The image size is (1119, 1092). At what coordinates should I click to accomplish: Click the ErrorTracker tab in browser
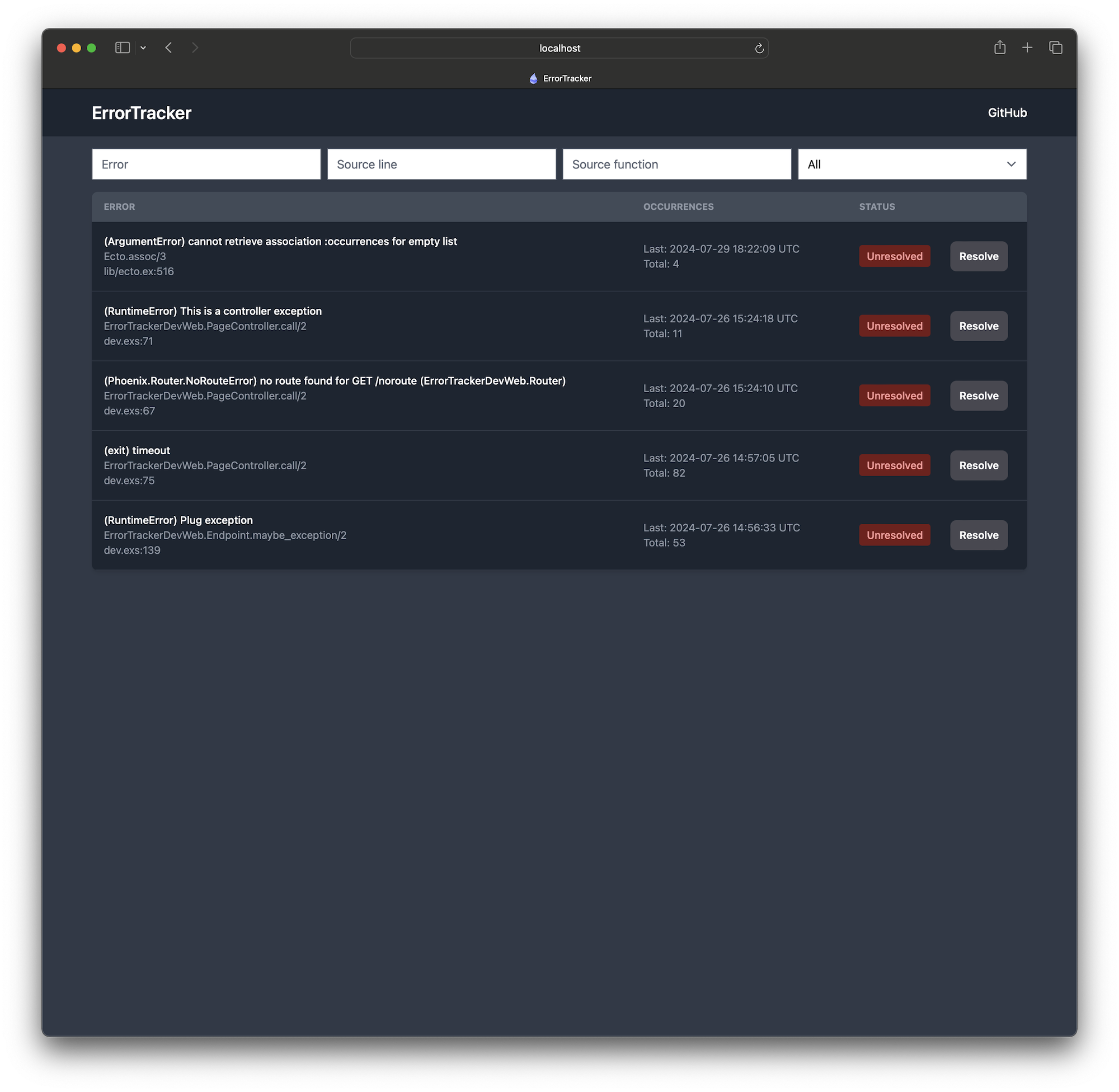[x=559, y=77]
